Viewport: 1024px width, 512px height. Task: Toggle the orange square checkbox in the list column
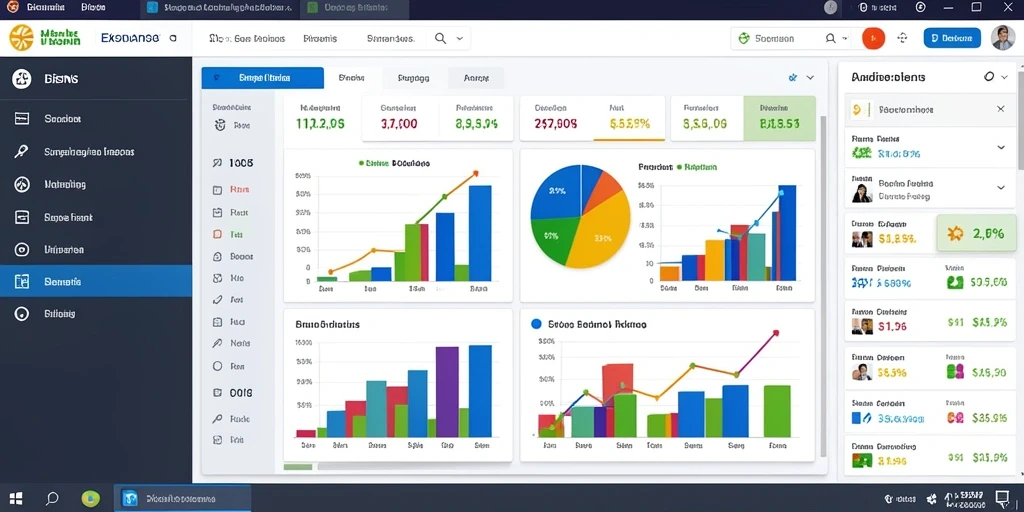[x=218, y=234]
